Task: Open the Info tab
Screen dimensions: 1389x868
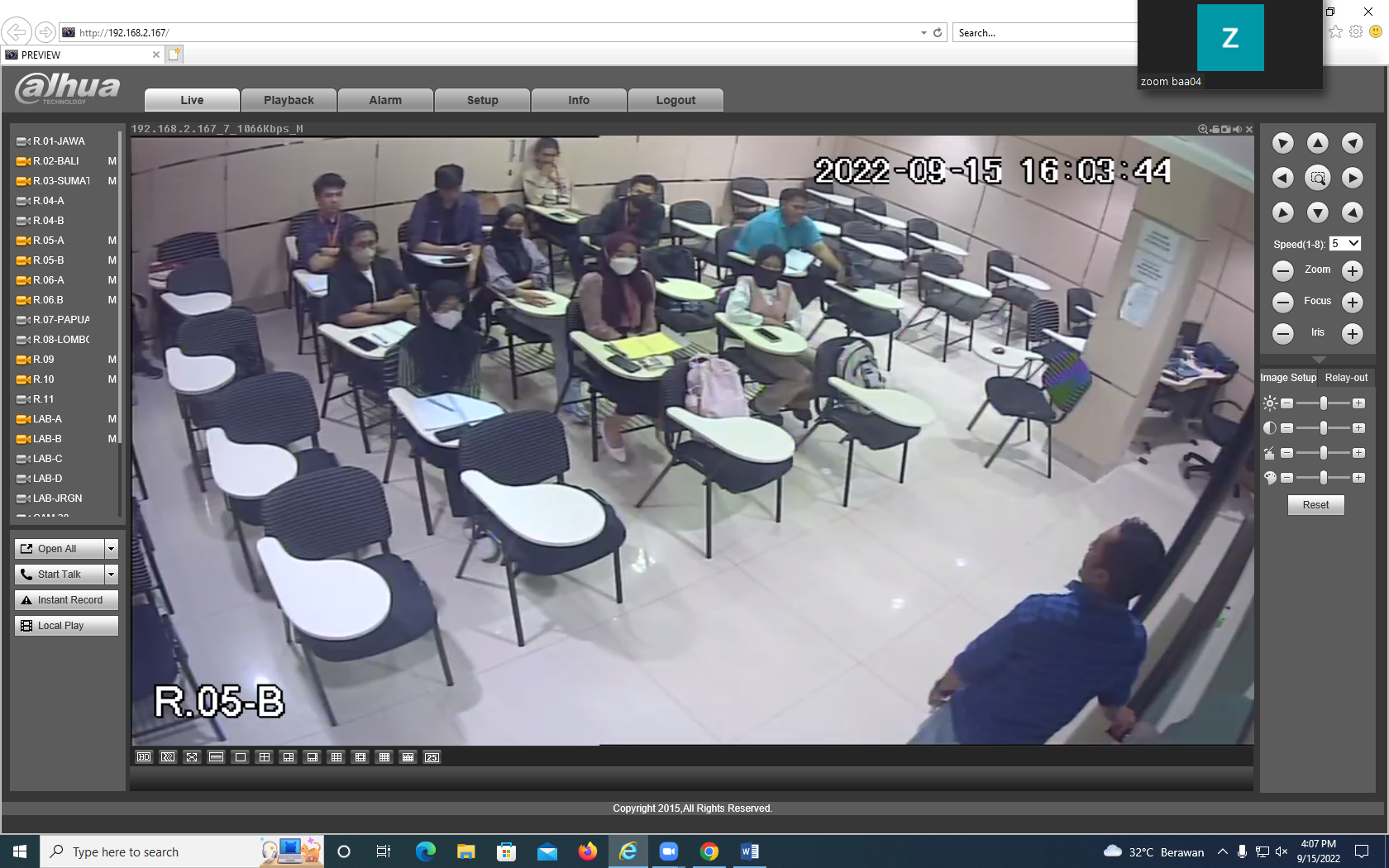Action: click(579, 100)
